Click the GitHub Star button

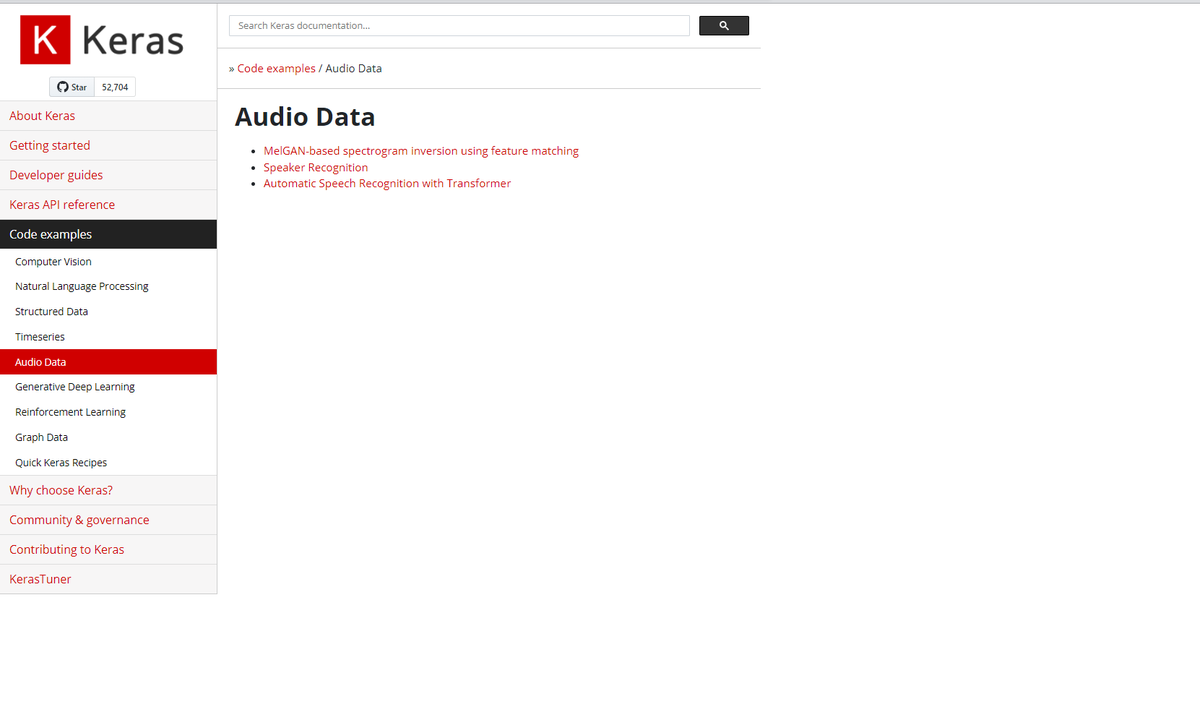pyautogui.click(x=72, y=87)
